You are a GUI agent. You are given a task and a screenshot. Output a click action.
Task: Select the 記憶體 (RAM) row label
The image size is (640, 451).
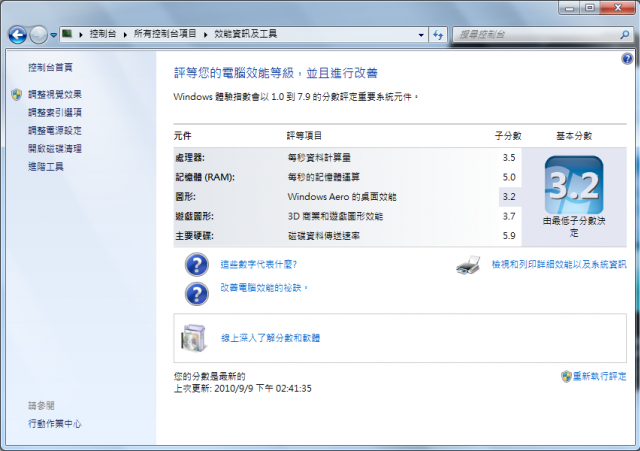pyautogui.click(x=205, y=177)
